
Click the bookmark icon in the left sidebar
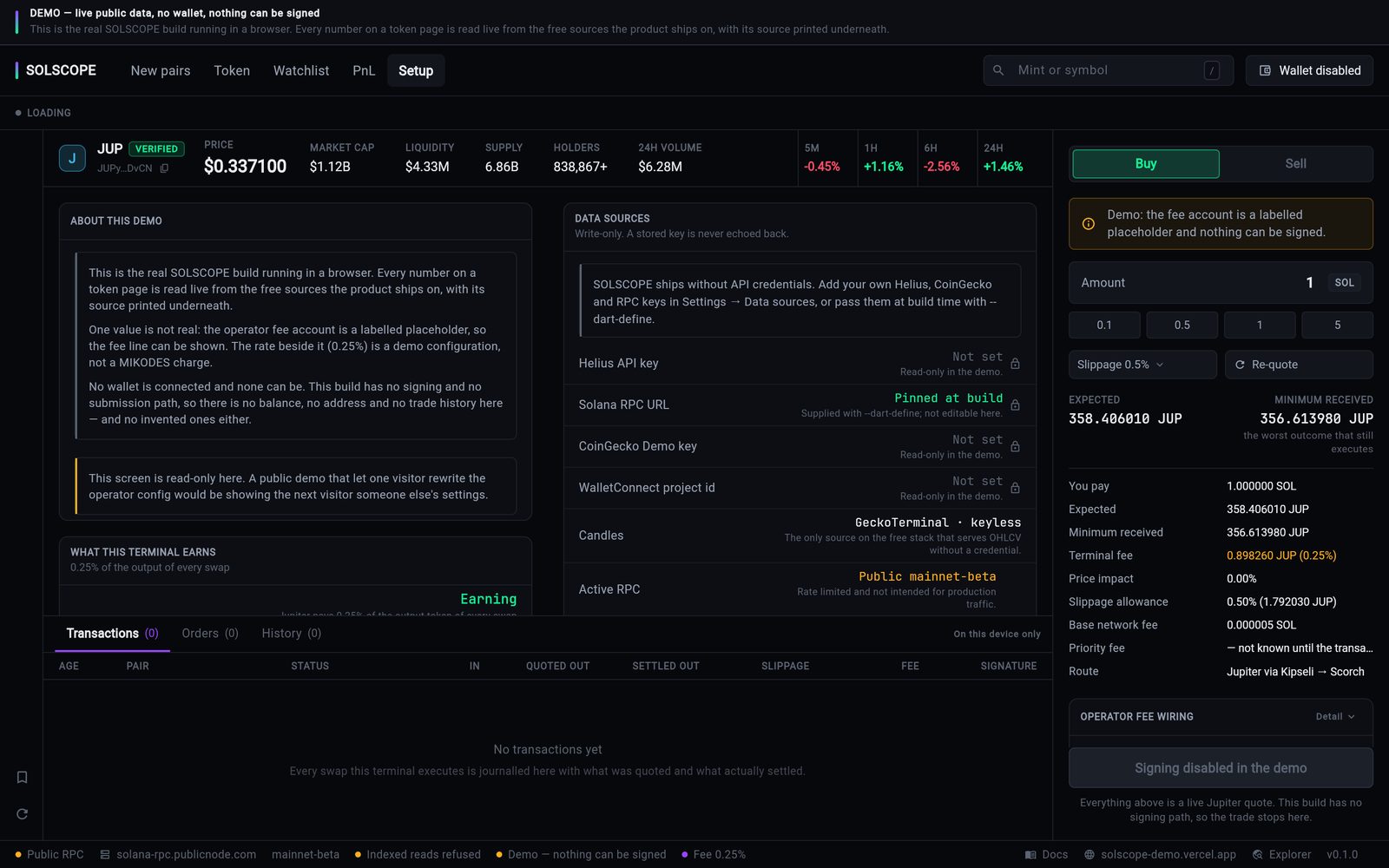(x=23, y=777)
